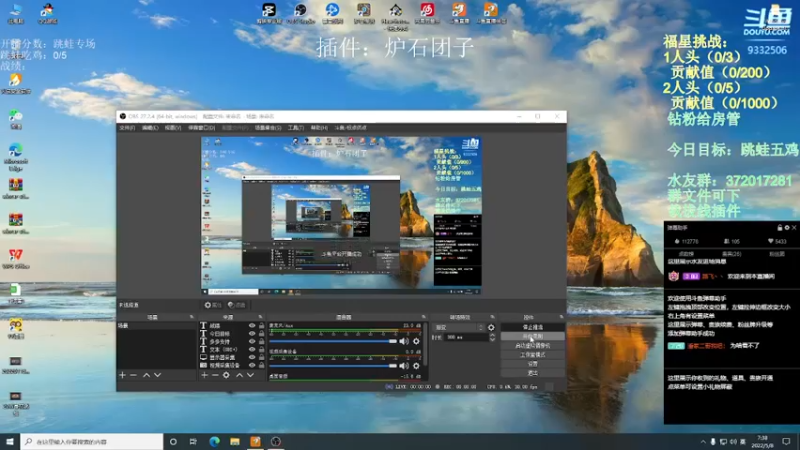The image size is (800, 450).
Task: Open Microsoft Edge from the taskbar
Action: click(214, 441)
